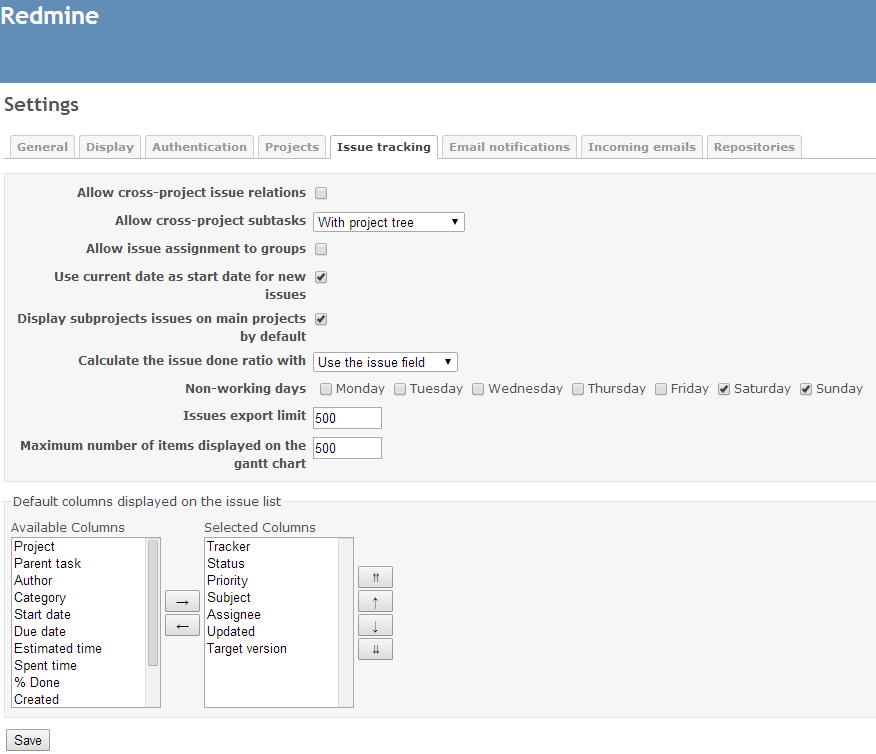The image size is (876, 754).
Task: Select Category in Available Columns
Action: point(79,598)
